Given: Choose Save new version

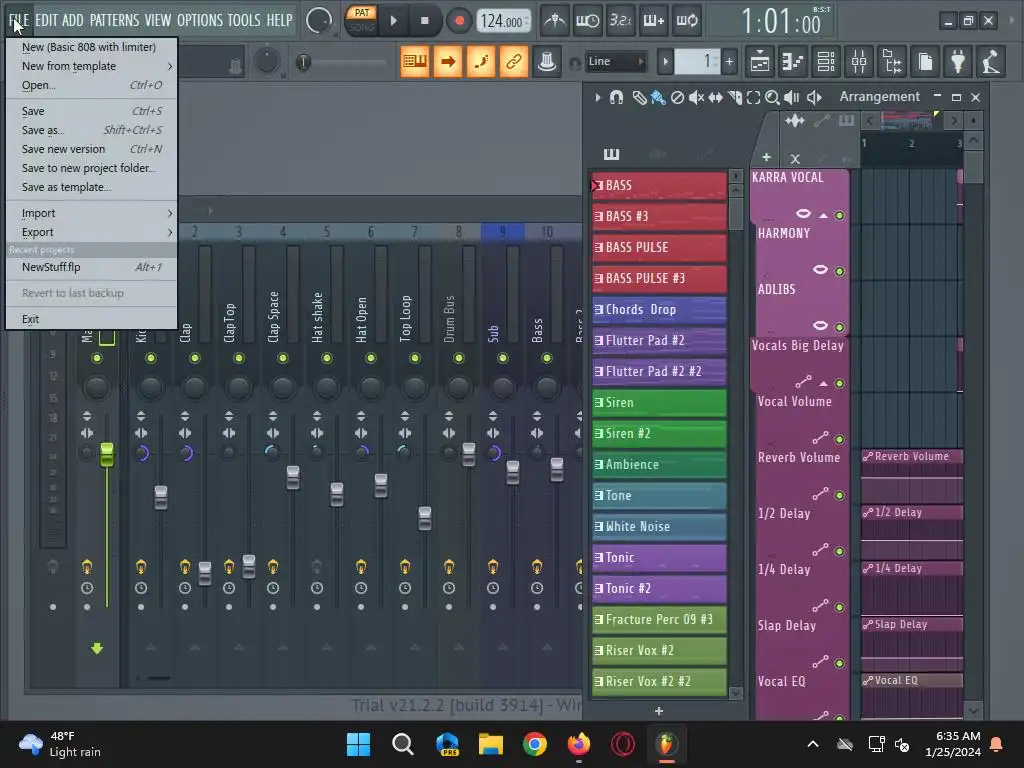Looking at the screenshot, I should pyautogui.click(x=92, y=149).
